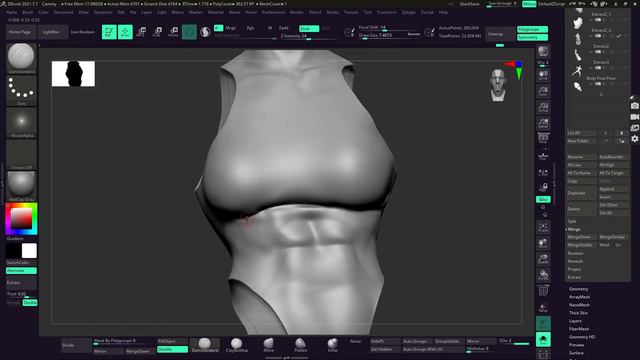Click the camera snapshot icon at far right

pyautogui.click(x=634, y=106)
